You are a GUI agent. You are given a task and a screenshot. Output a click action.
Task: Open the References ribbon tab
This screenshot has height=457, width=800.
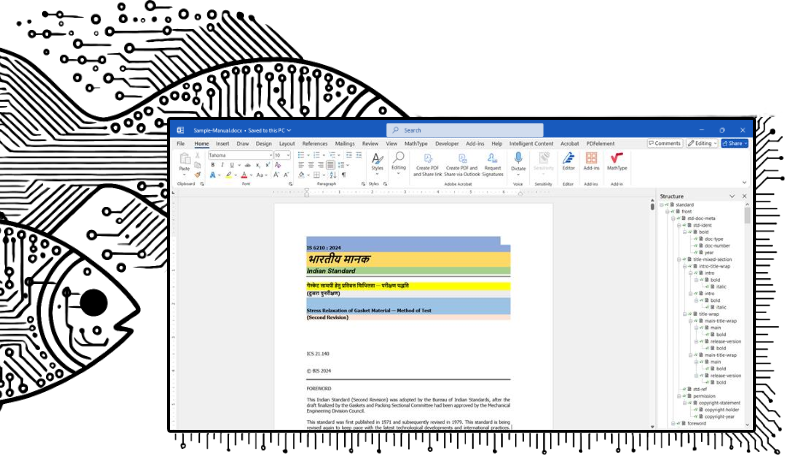click(314, 144)
